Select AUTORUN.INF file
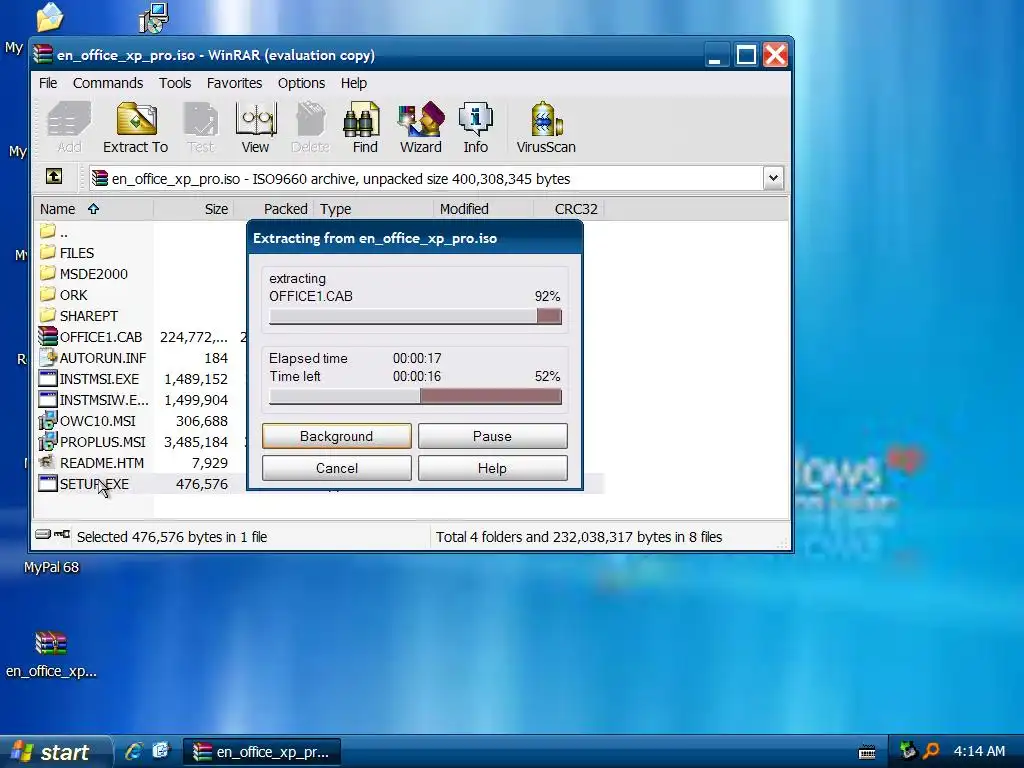This screenshot has width=1024, height=768. pyautogui.click(x=93, y=358)
